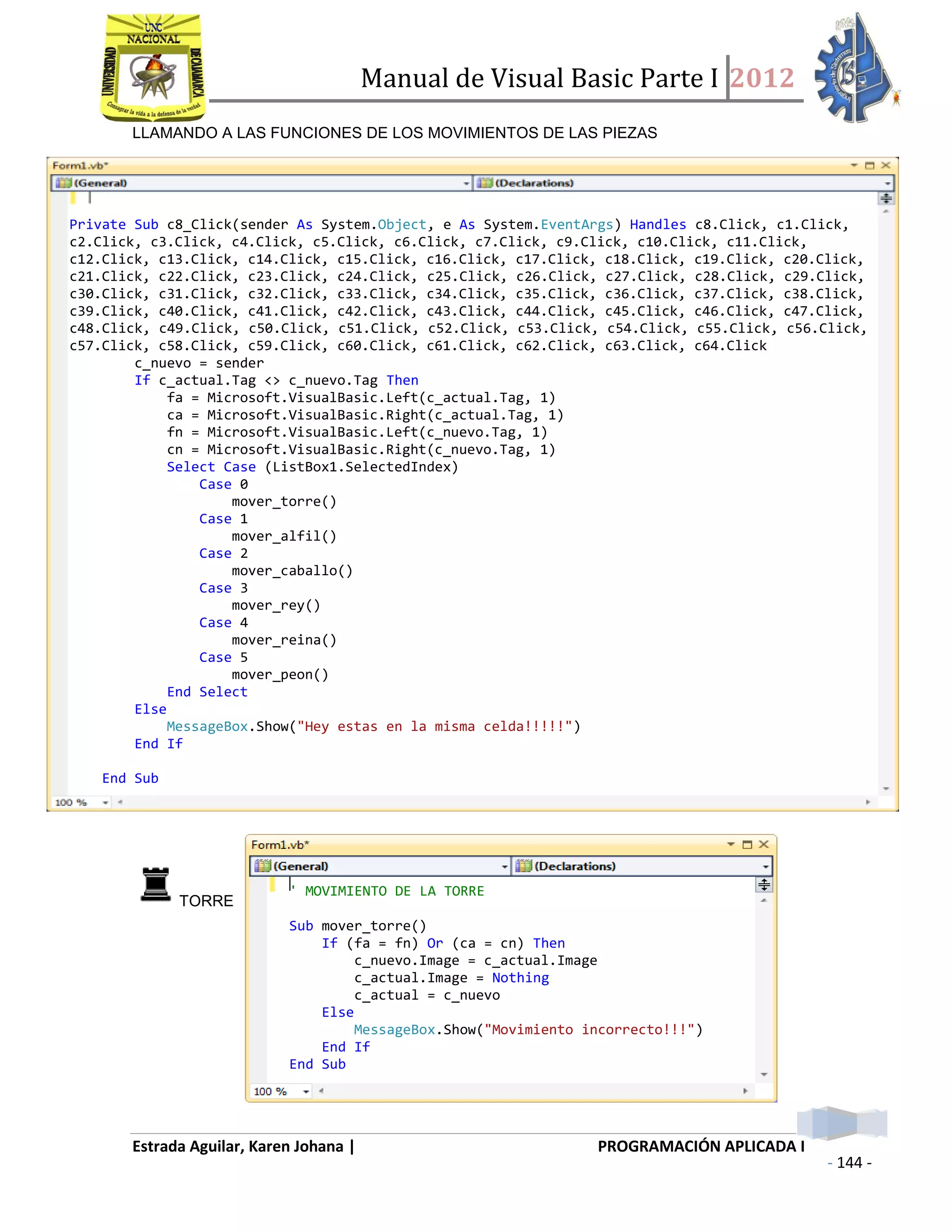Screen dimensions: 952x1232
Task: Click the 'cn = Microsoft.VisualBasic.Right(c_nuevo.Tag, 1)' line
Action: (362, 450)
